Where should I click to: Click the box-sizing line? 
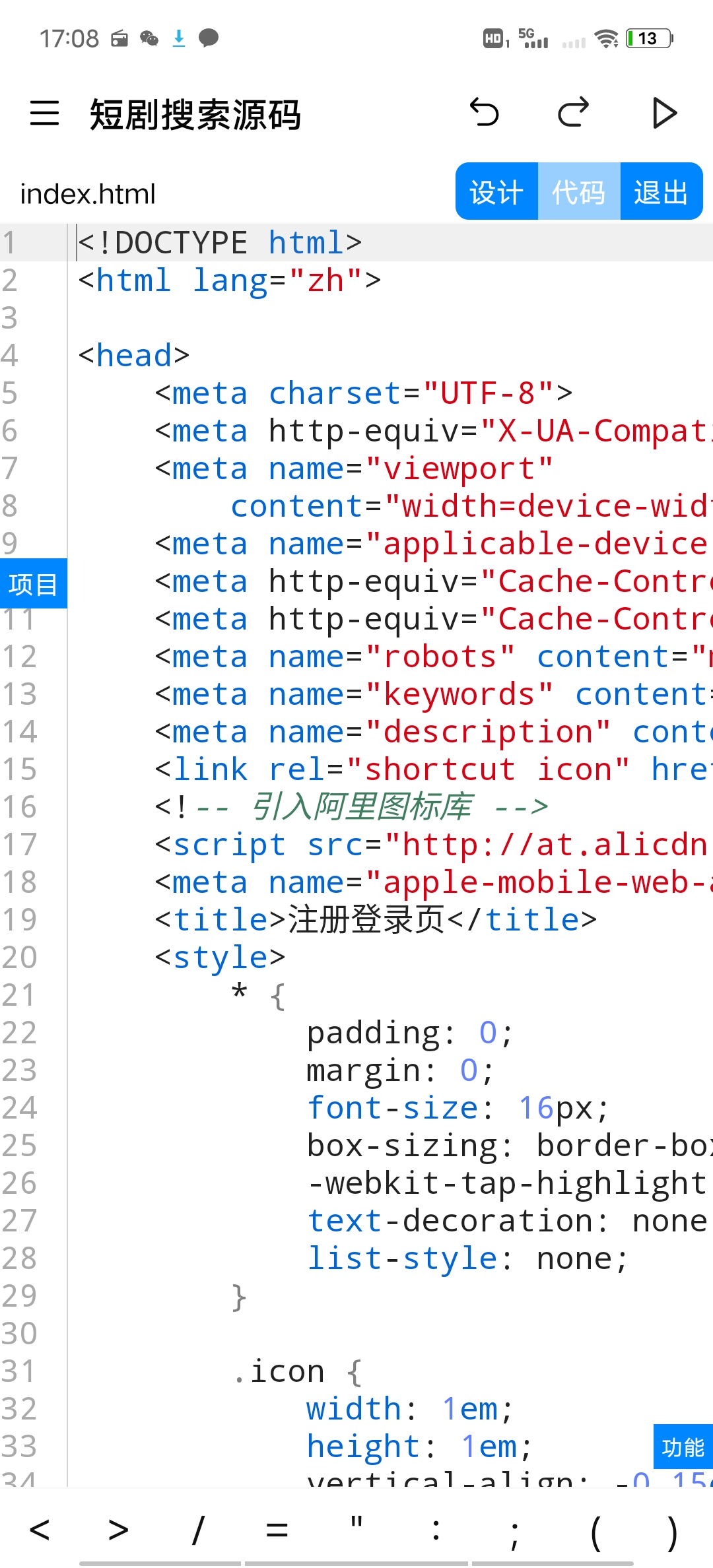(x=510, y=1146)
